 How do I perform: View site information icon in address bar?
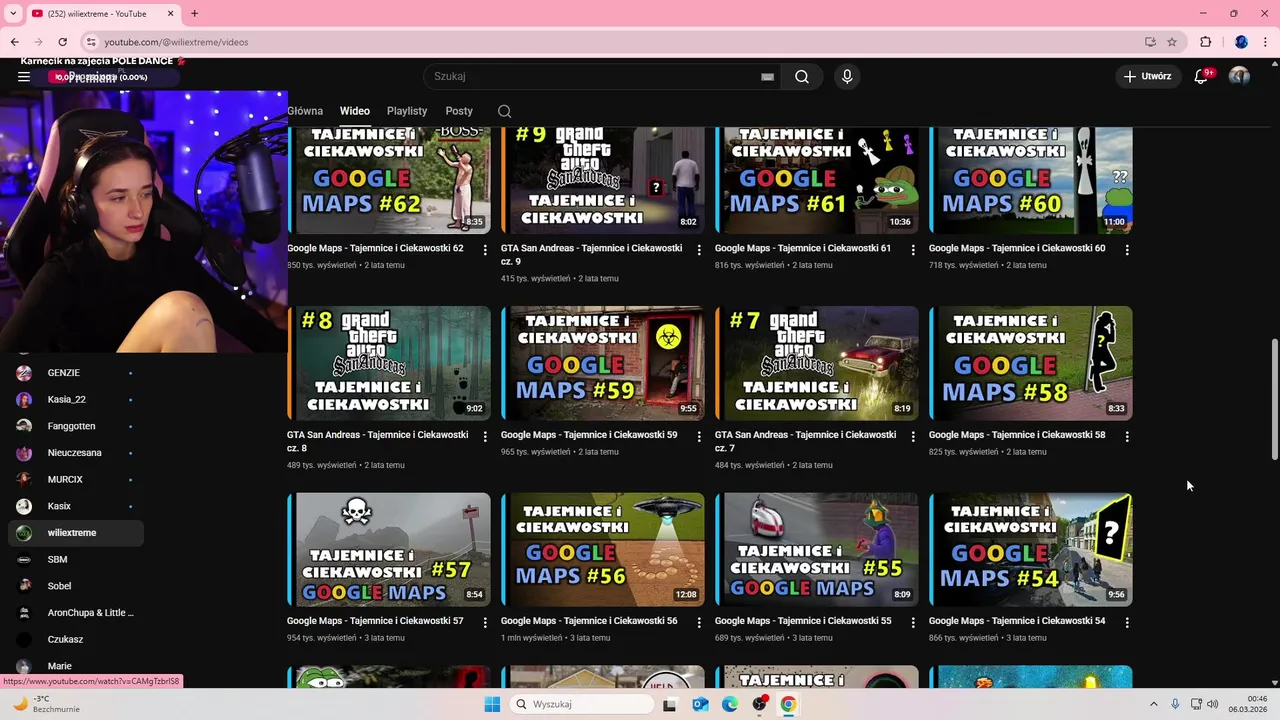pos(91,42)
